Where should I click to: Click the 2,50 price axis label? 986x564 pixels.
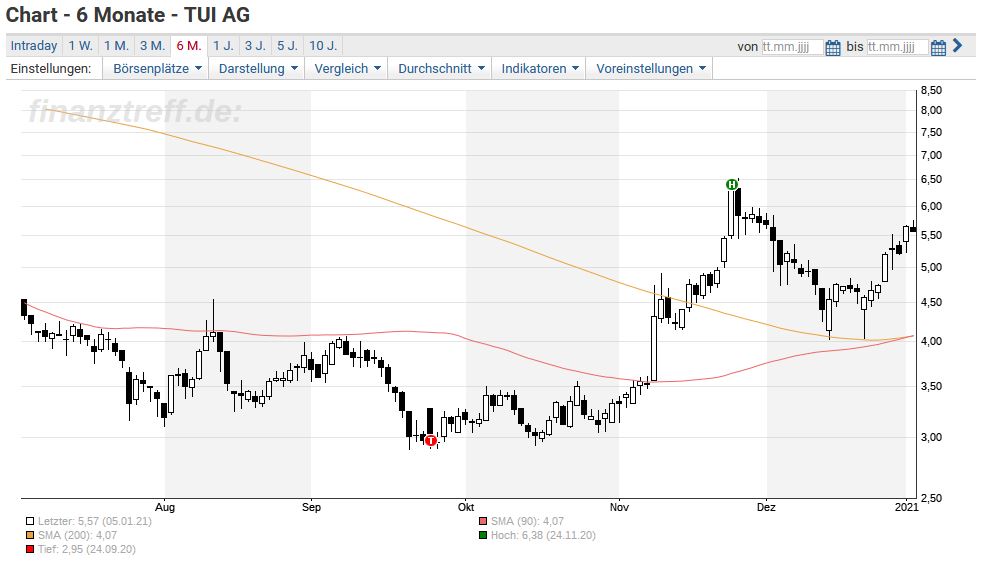point(931,498)
